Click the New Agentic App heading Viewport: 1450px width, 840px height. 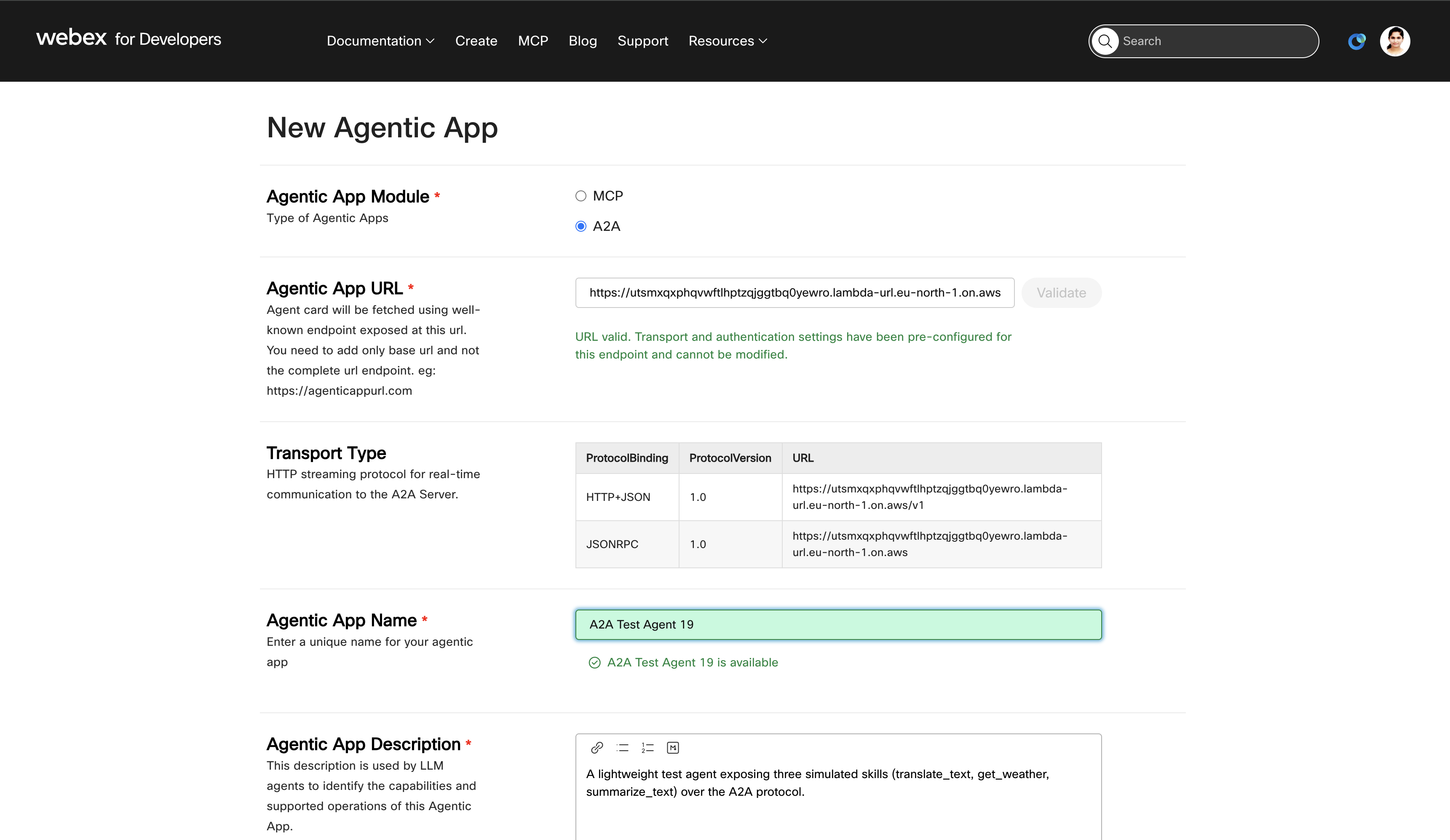(x=382, y=128)
